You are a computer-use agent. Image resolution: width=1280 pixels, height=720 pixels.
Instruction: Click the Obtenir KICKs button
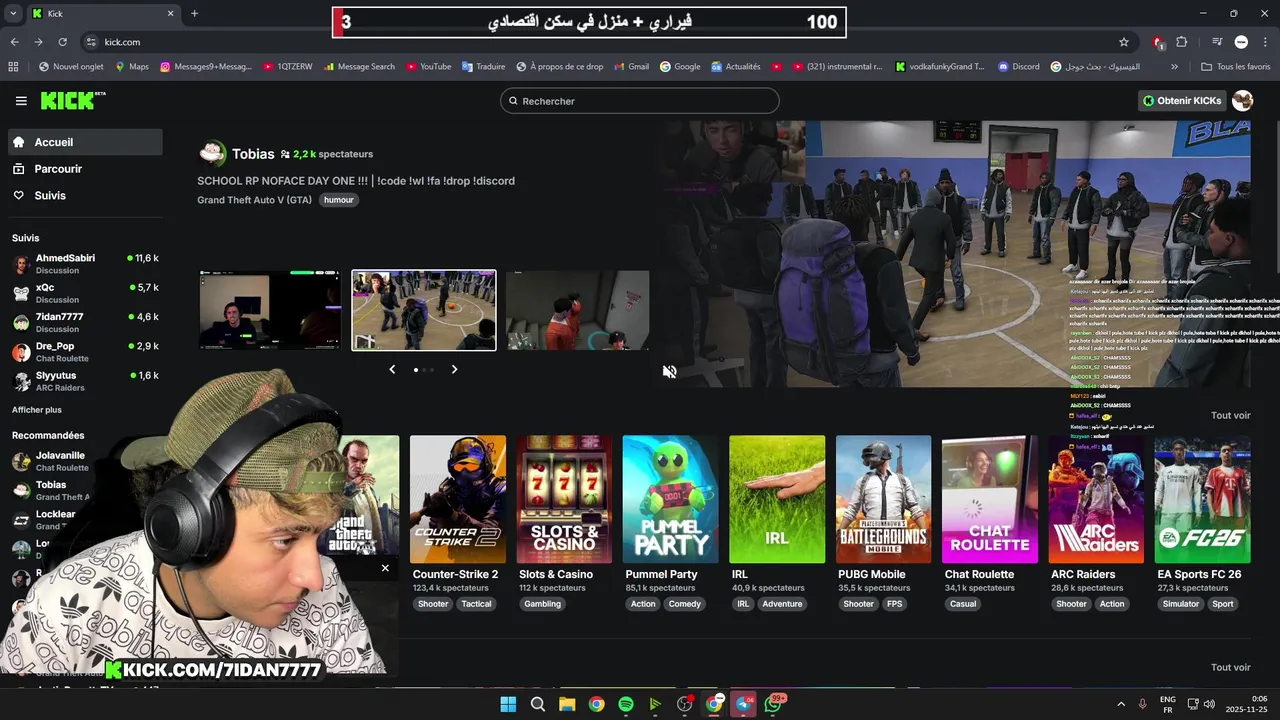(x=1182, y=101)
